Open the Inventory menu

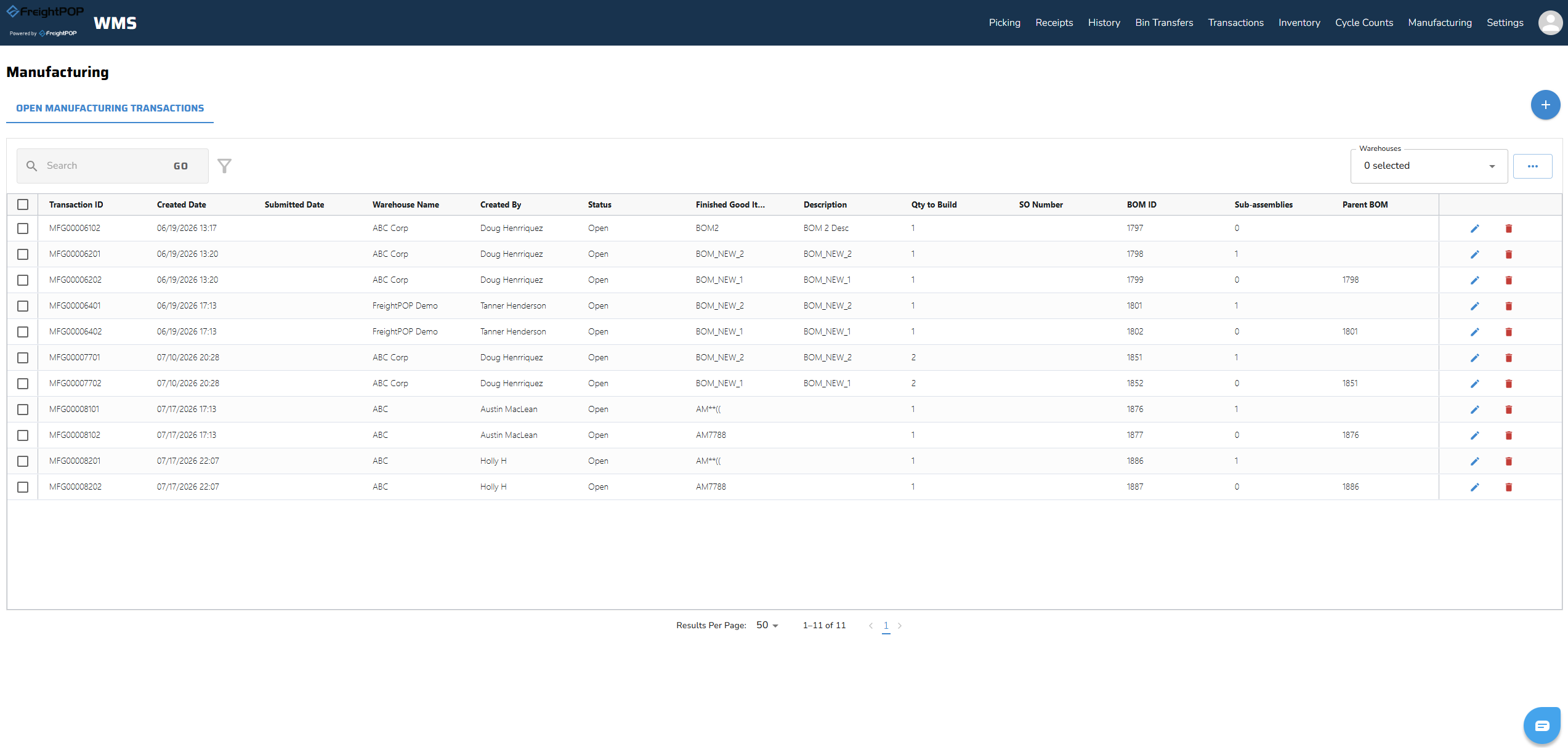click(x=1299, y=23)
